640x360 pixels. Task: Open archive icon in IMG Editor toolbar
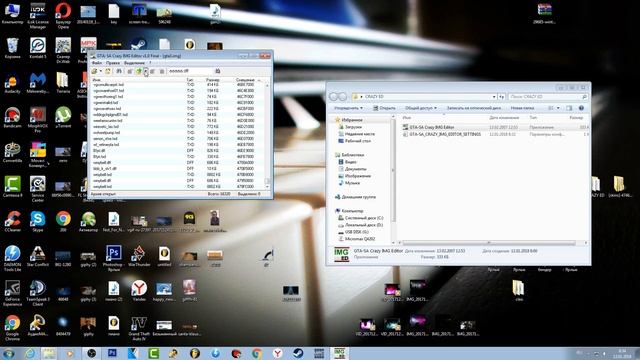coord(94,71)
